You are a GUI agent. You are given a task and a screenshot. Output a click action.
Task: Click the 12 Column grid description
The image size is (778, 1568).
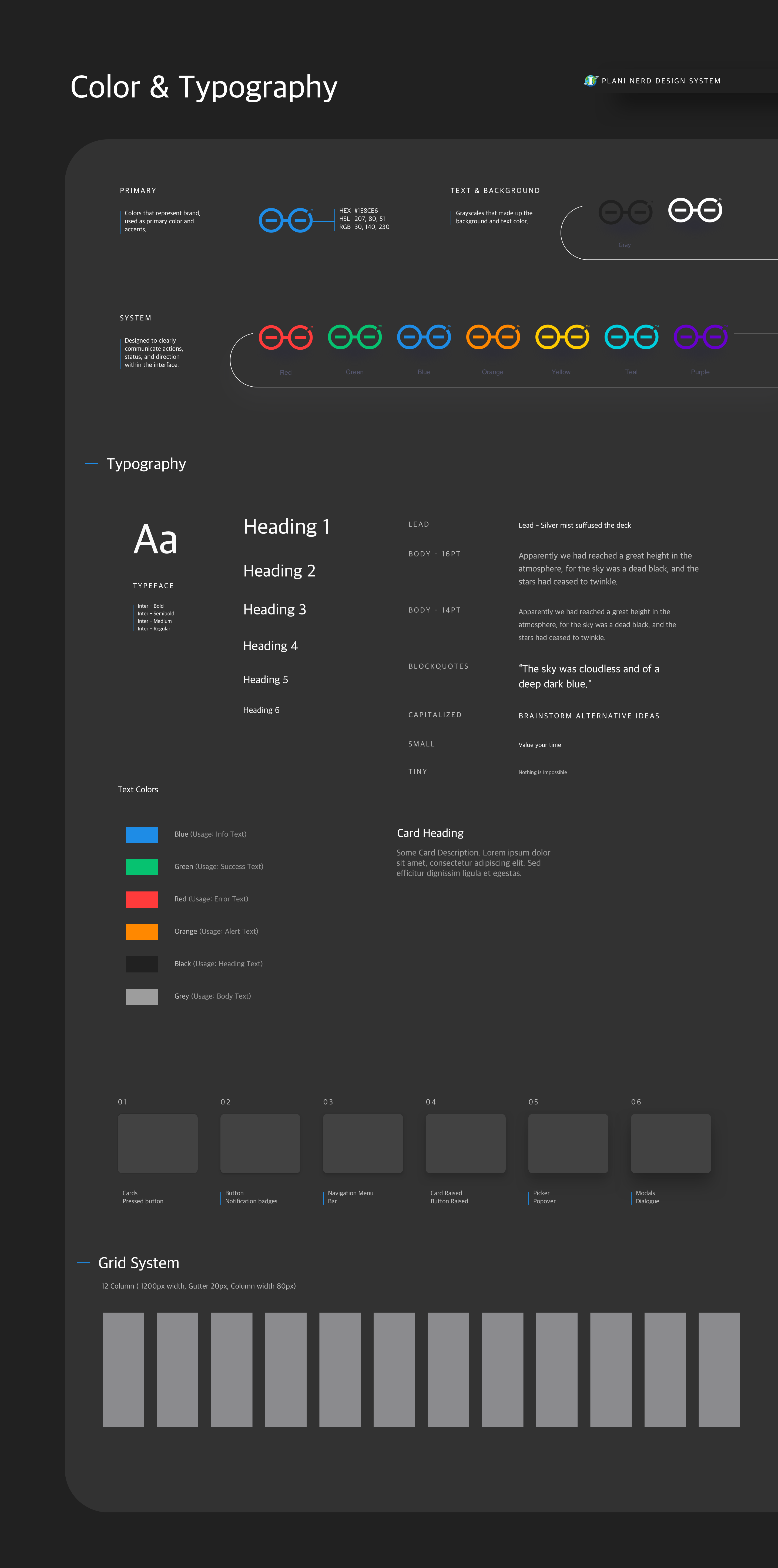click(x=199, y=1286)
